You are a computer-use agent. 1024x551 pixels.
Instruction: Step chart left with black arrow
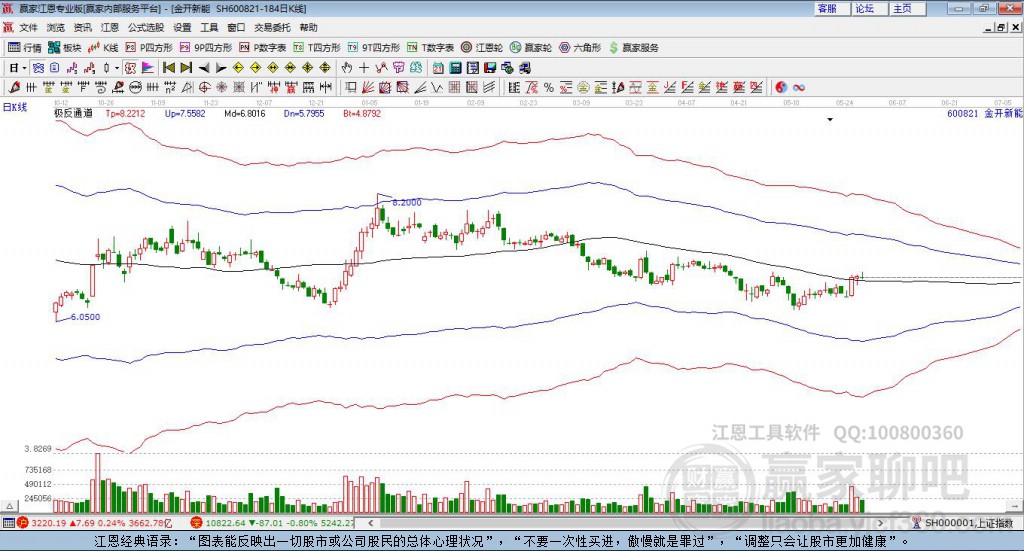click(x=204, y=68)
